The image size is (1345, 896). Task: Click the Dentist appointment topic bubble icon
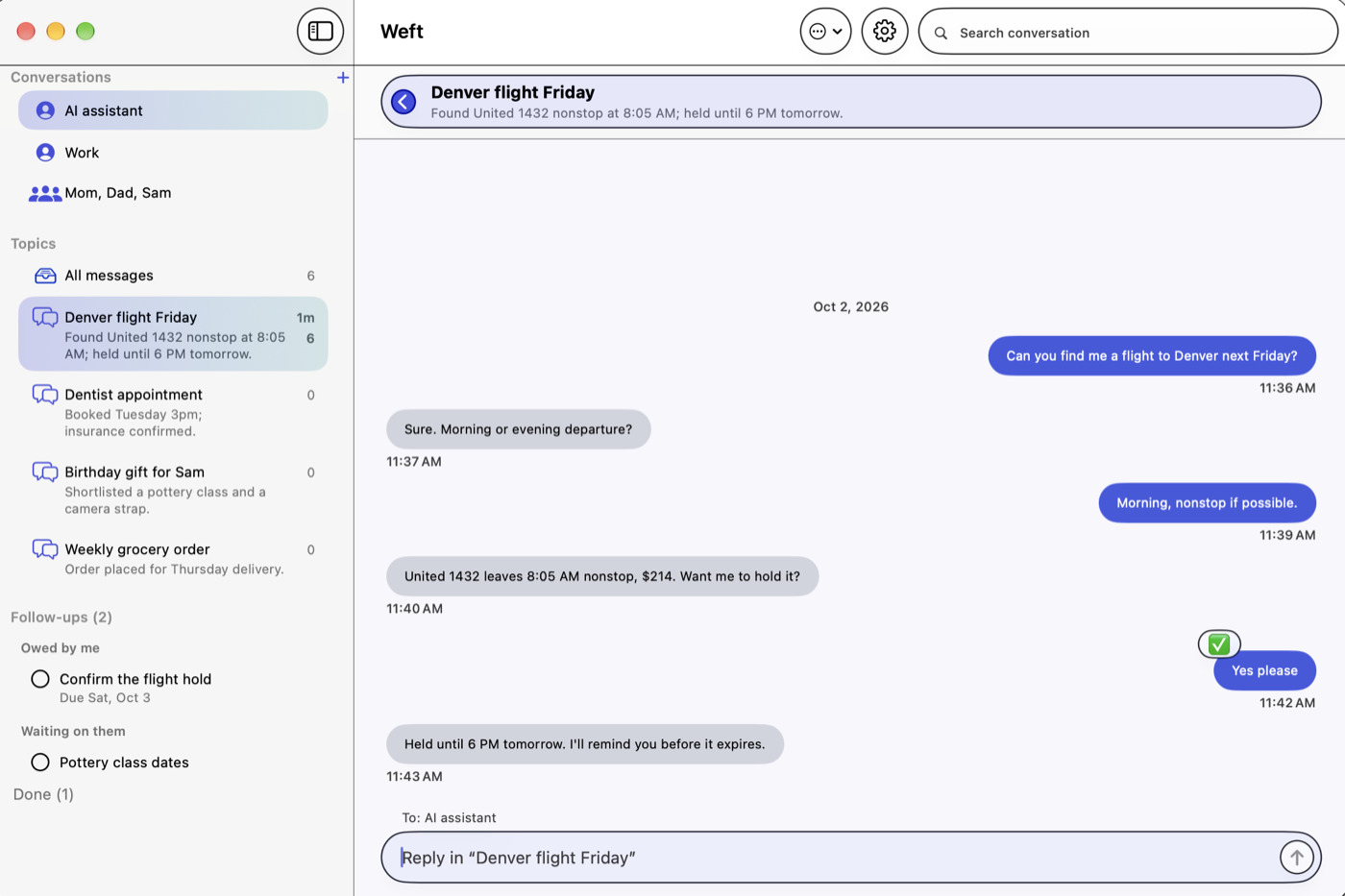(45, 395)
